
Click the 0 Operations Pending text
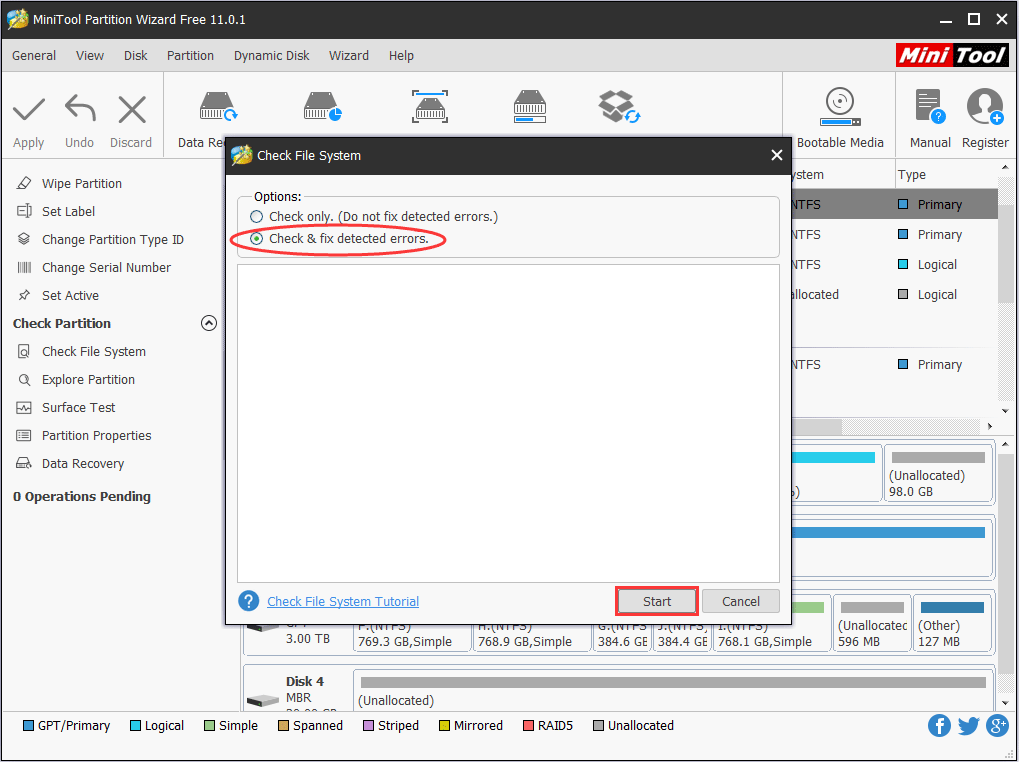[x=82, y=496]
